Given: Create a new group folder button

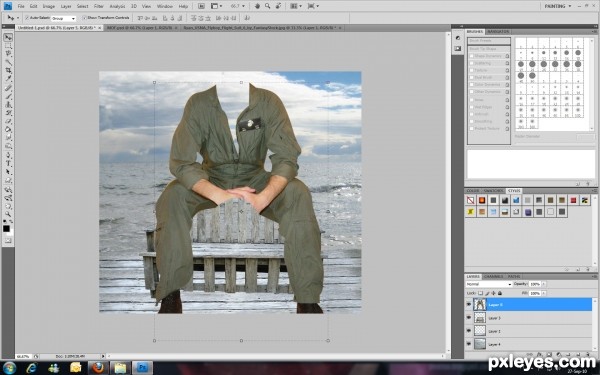Looking at the screenshot, I should click(x=569, y=355).
